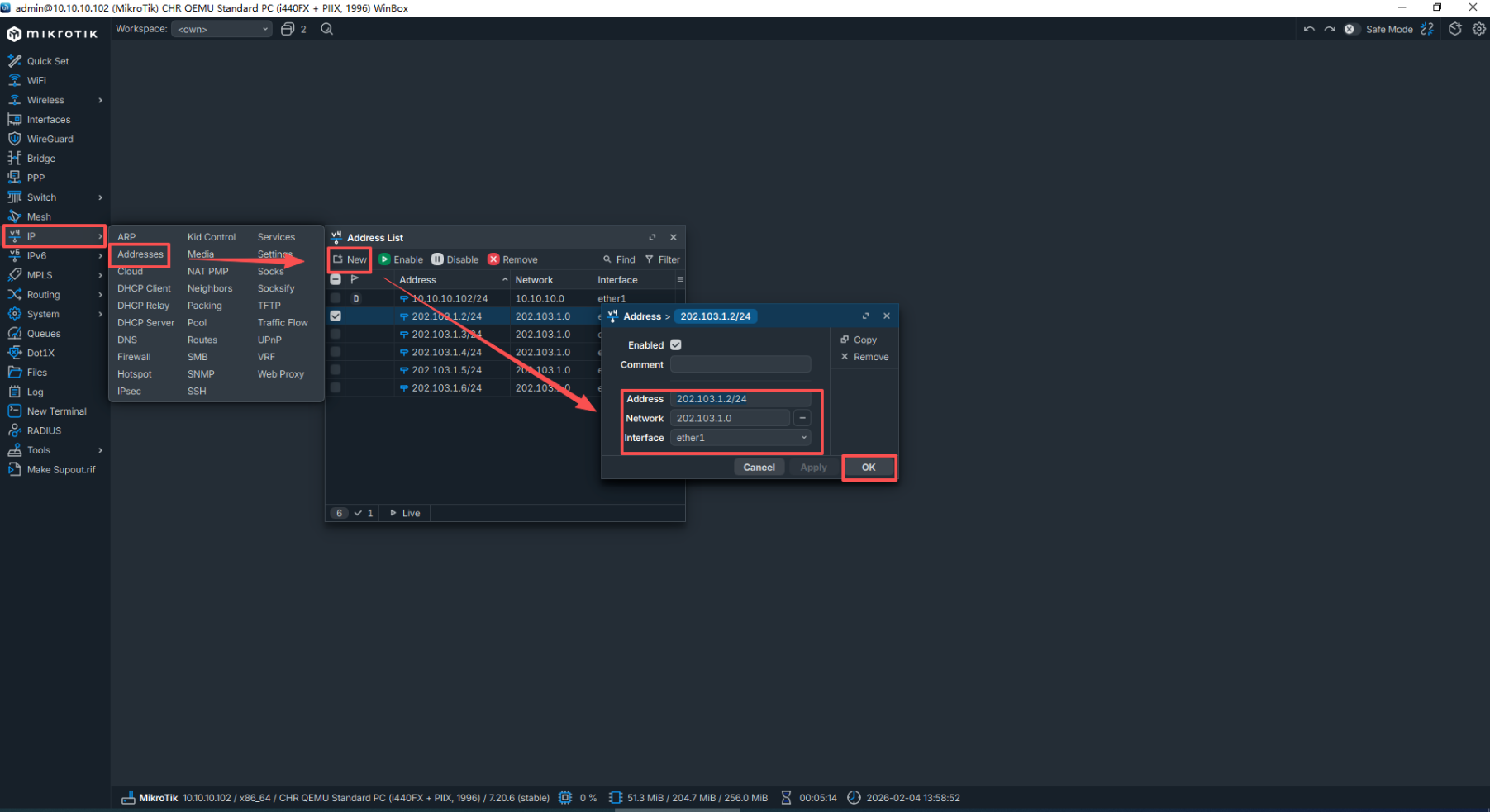Screen dimensions: 1490x812
Task: Check the 202.103.1.4/24 row checkbox
Action: click(x=336, y=352)
